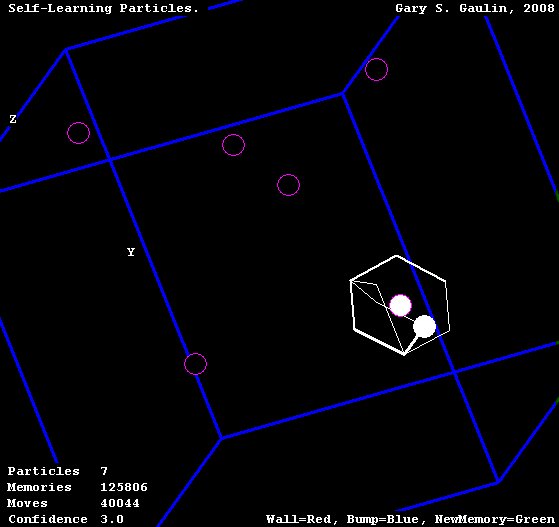Click the particles count value 7
The width and height of the screenshot is (559, 527).
click(104, 471)
